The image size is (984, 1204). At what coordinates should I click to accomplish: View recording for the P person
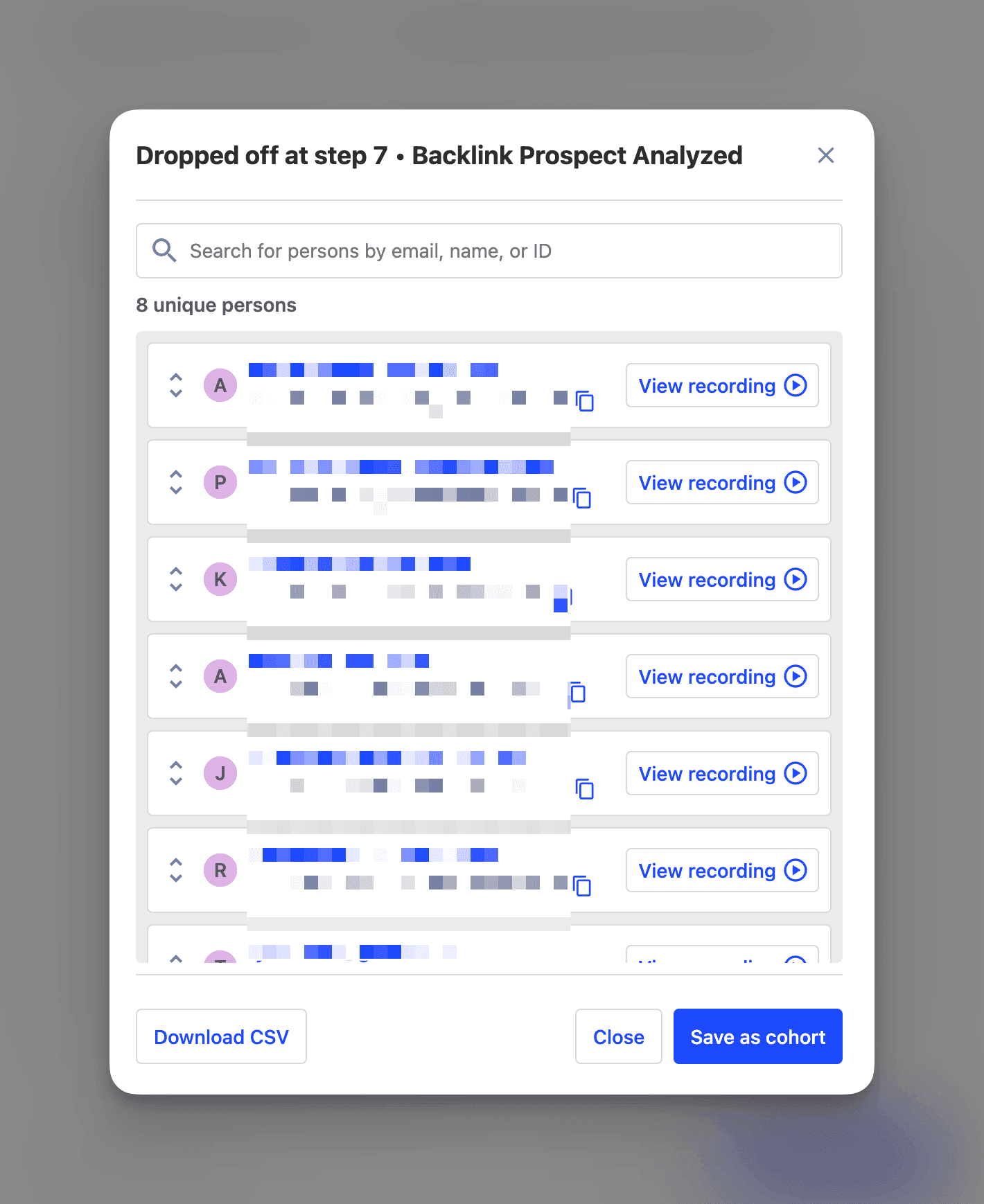tap(721, 482)
